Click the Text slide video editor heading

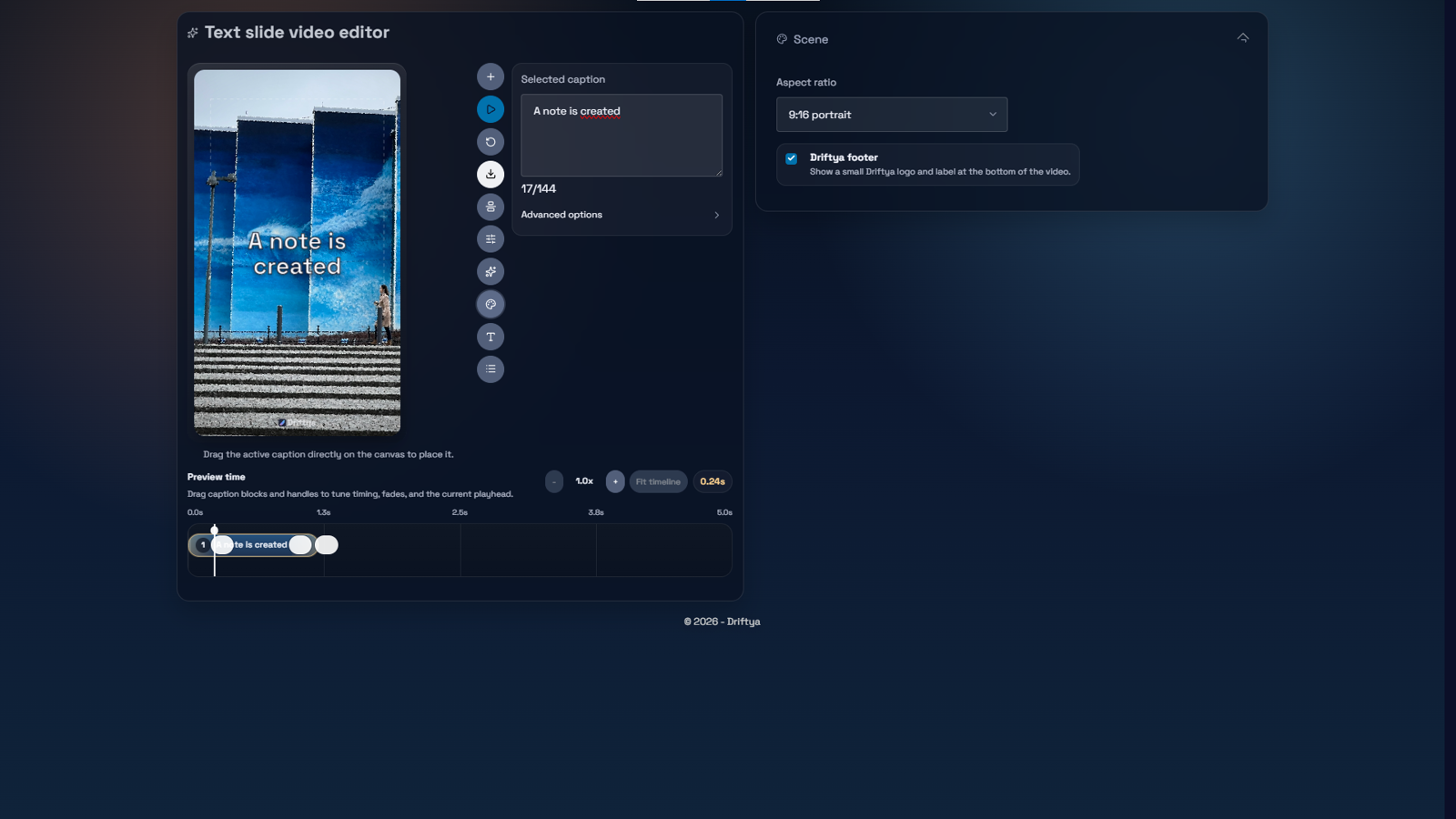click(298, 32)
